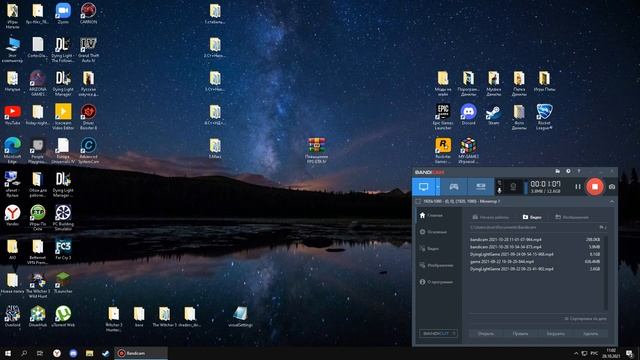640x360 pixels.
Task: Open File Explorer from the taskbar
Action: pyautogui.click(x=89, y=353)
